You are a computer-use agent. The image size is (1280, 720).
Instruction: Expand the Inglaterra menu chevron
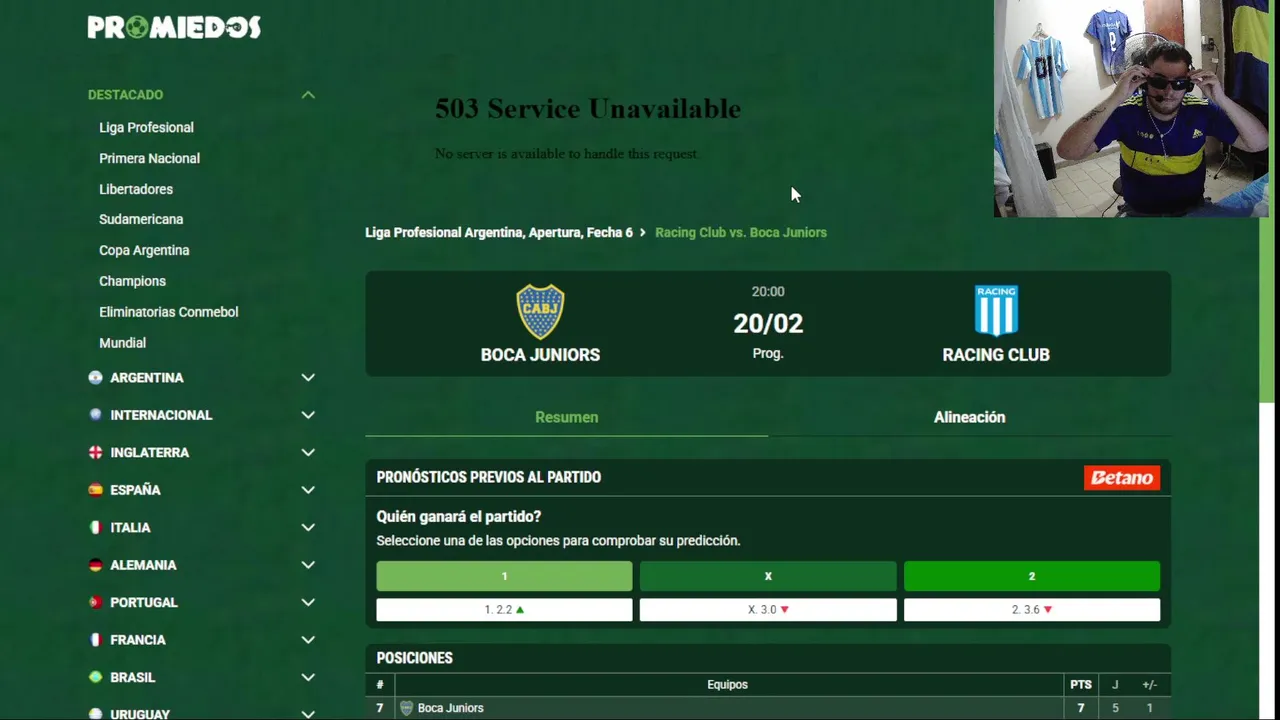point(308,453)
